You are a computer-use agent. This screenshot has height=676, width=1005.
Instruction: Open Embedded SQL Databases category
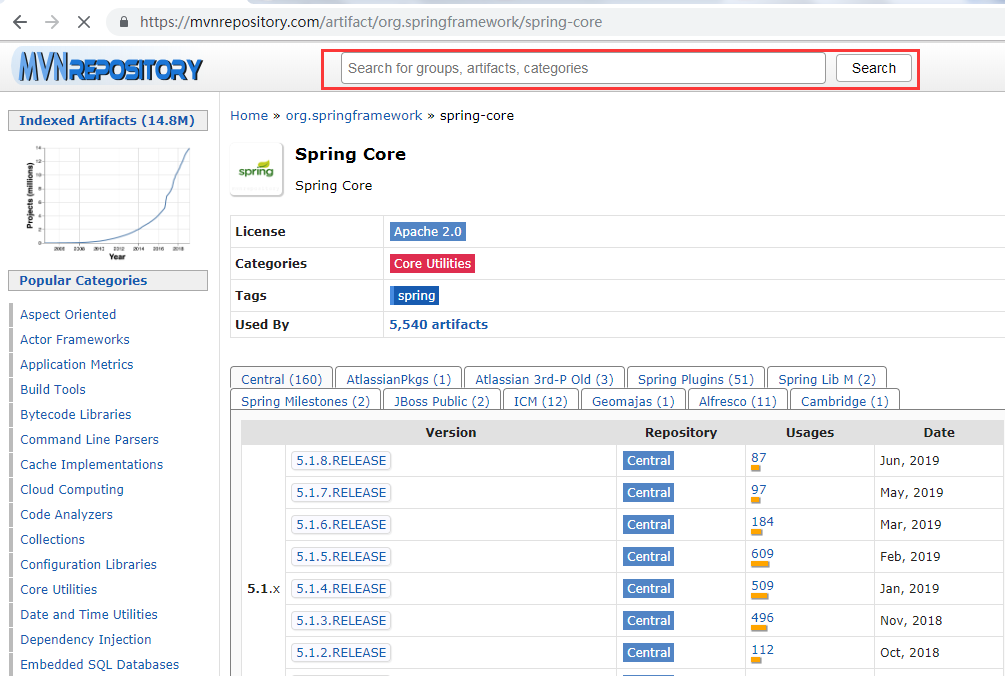[x=99, y=664]
